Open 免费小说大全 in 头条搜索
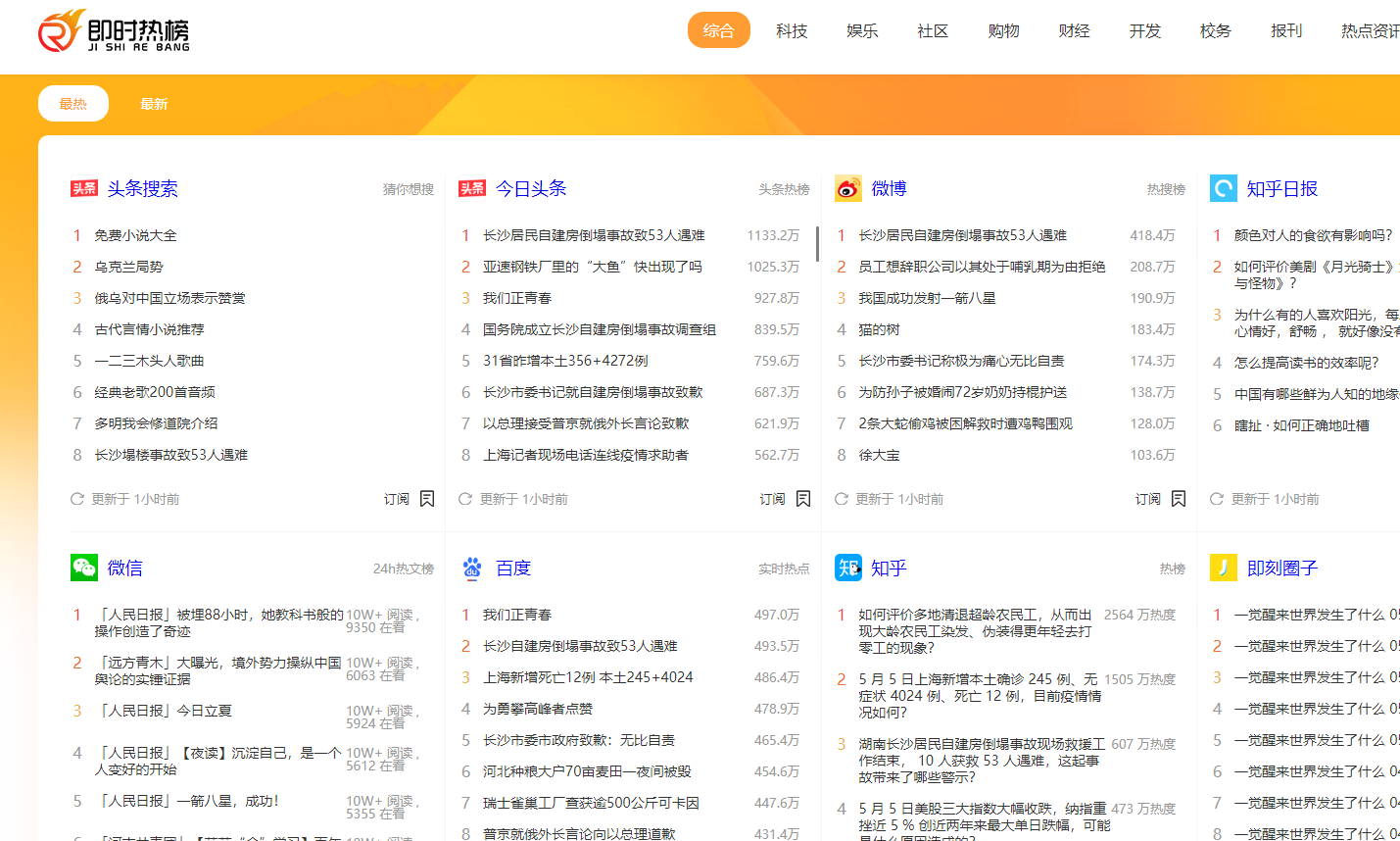 (x=135, y=235)
